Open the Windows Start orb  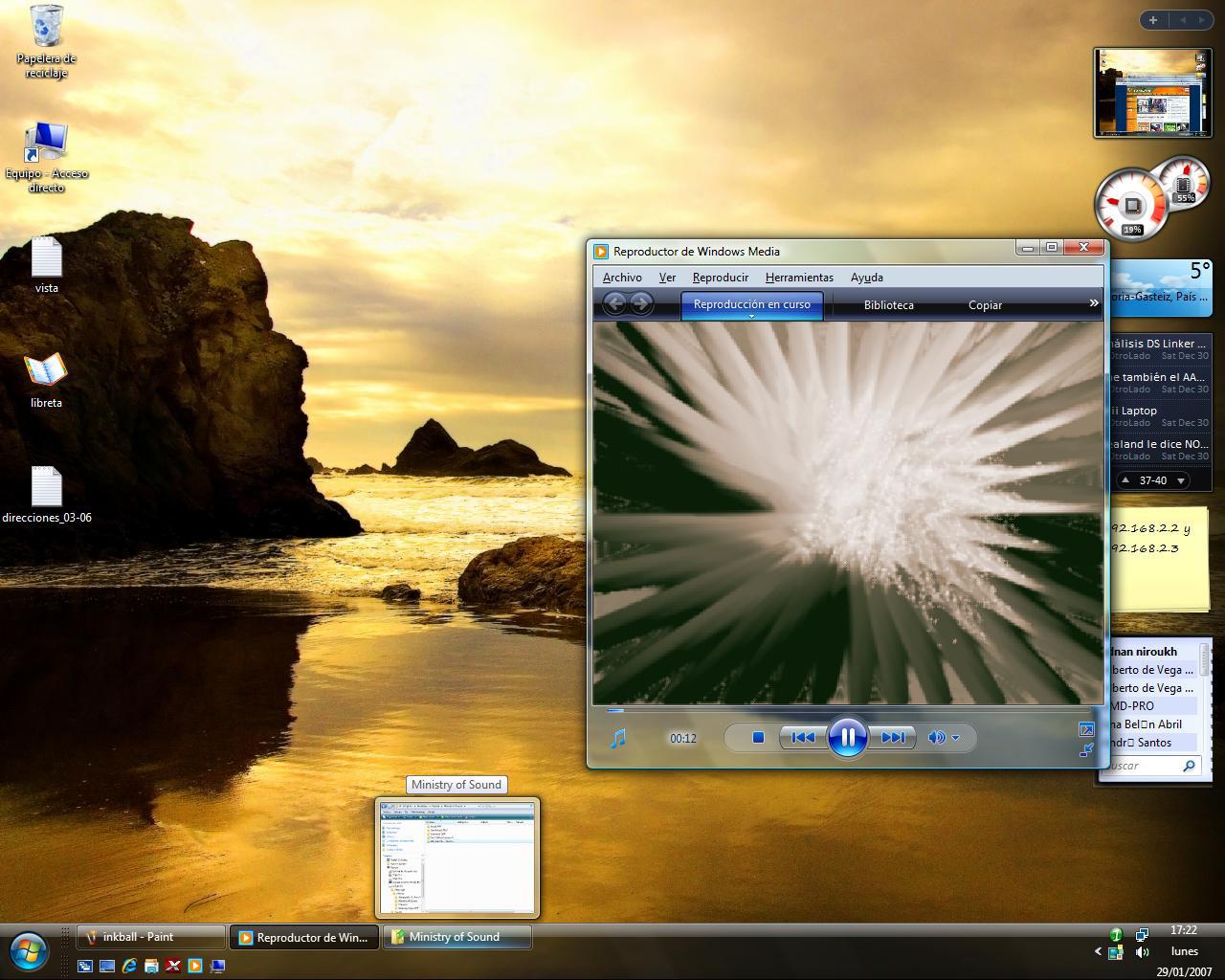click(x=29, y=950)
